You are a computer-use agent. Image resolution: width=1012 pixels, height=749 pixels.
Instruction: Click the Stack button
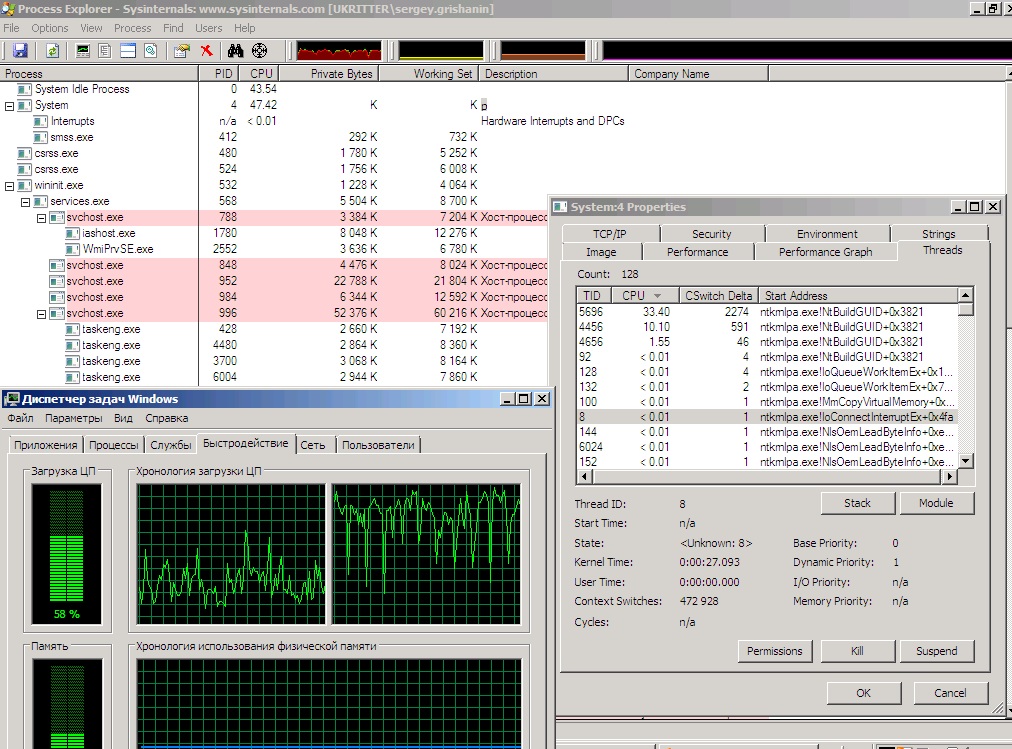(858, 503)
